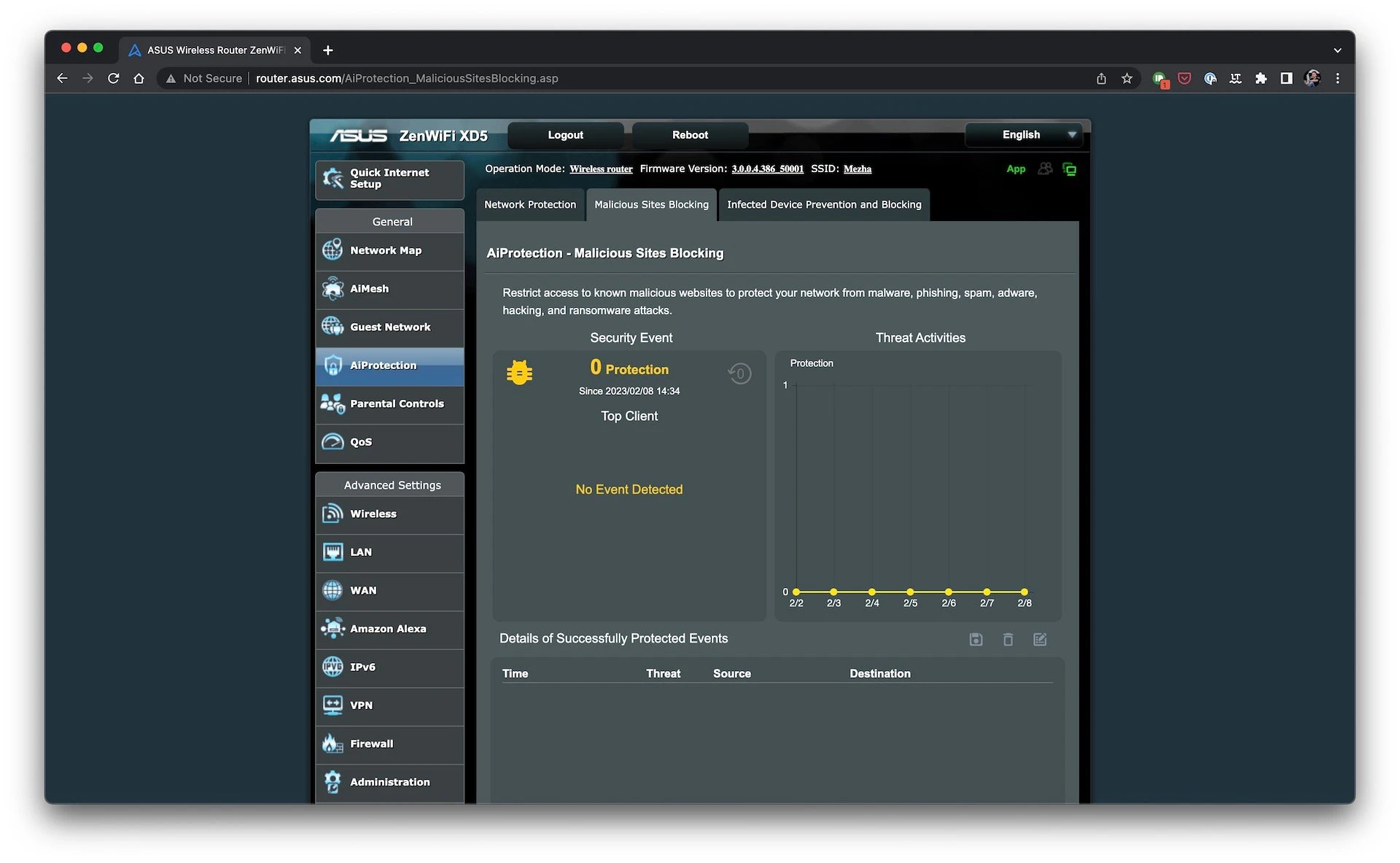Save the protected events log
Viewport: 1400px width, 863px height.
(976, 639)
